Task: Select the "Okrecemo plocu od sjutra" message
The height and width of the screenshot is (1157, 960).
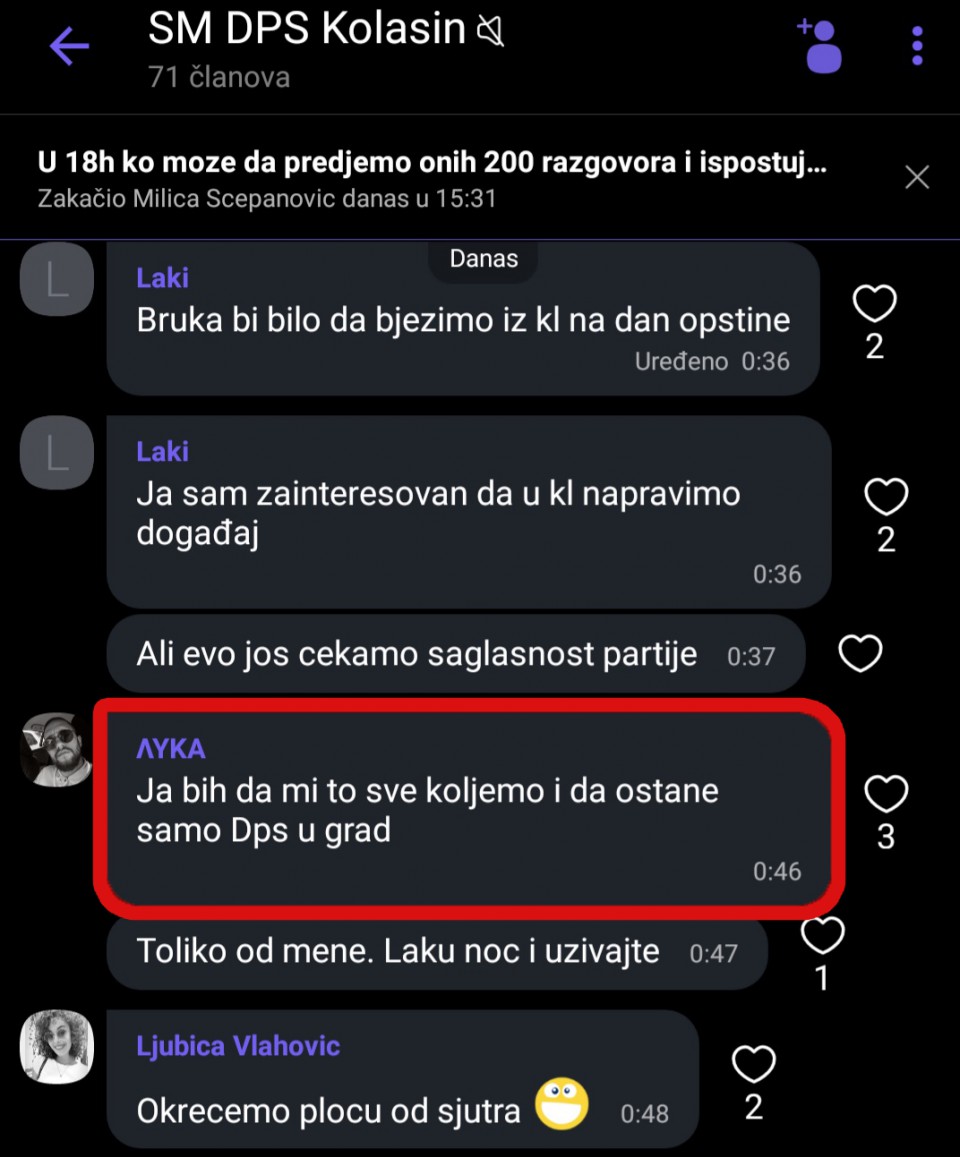Action: tap(328, 1111)
